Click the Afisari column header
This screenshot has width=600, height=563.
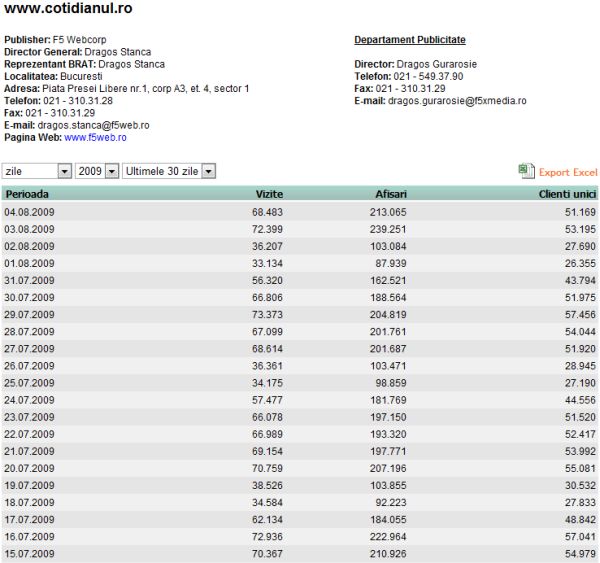[x=391, y=194]
